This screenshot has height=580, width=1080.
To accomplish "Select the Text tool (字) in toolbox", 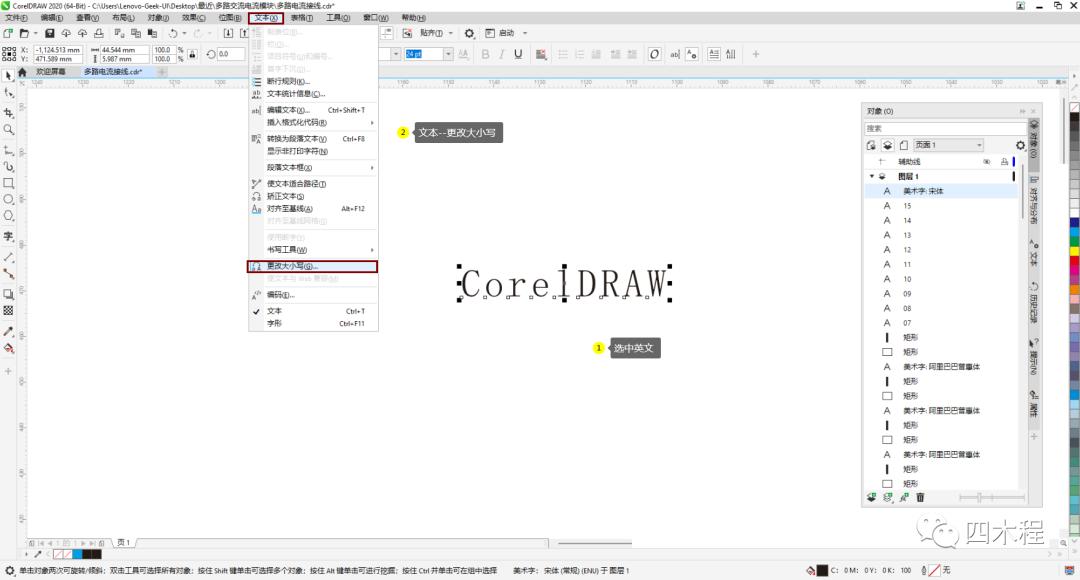I will pos(8,236).
